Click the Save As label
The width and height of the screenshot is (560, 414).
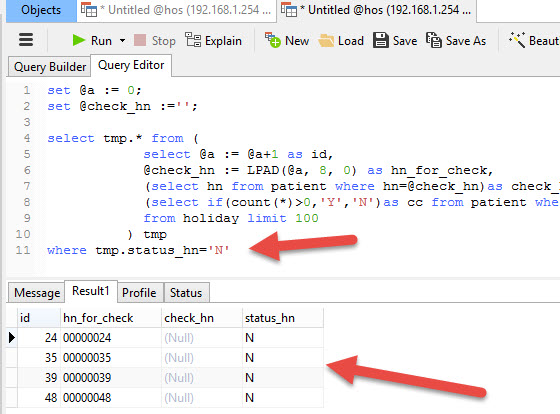[x=466, y=41]
